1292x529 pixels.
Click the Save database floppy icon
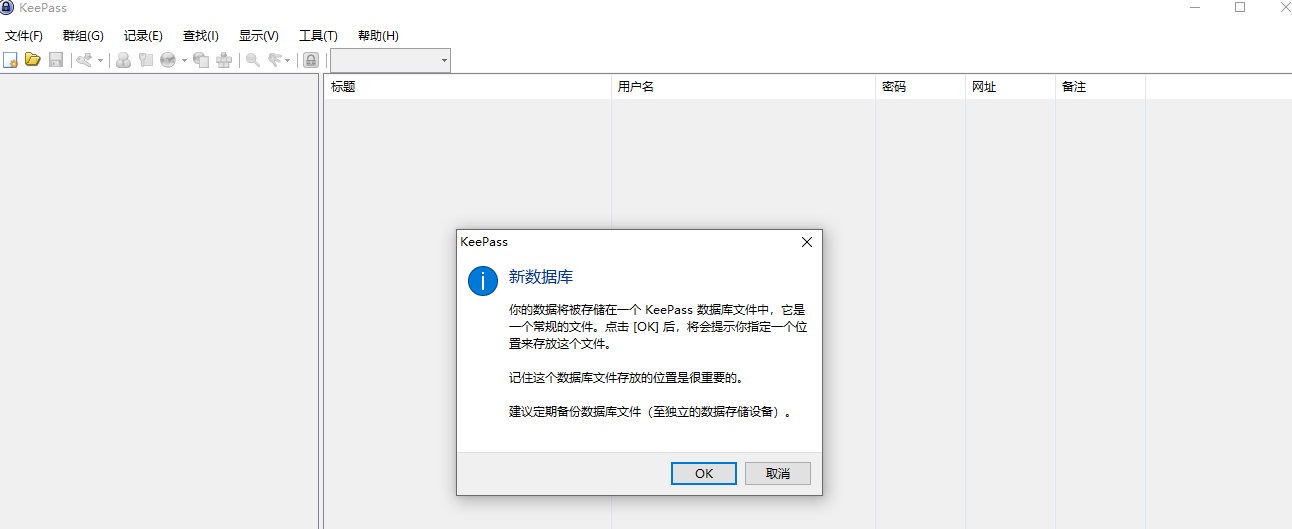coord(56,60)
